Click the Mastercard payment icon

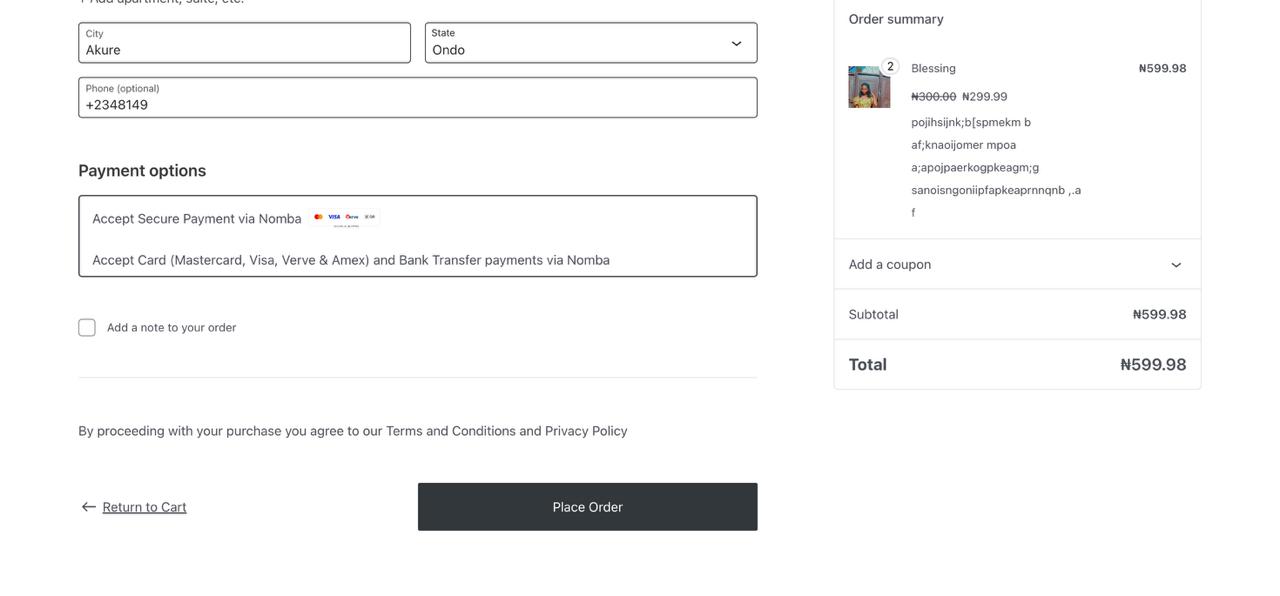point(318,217)
